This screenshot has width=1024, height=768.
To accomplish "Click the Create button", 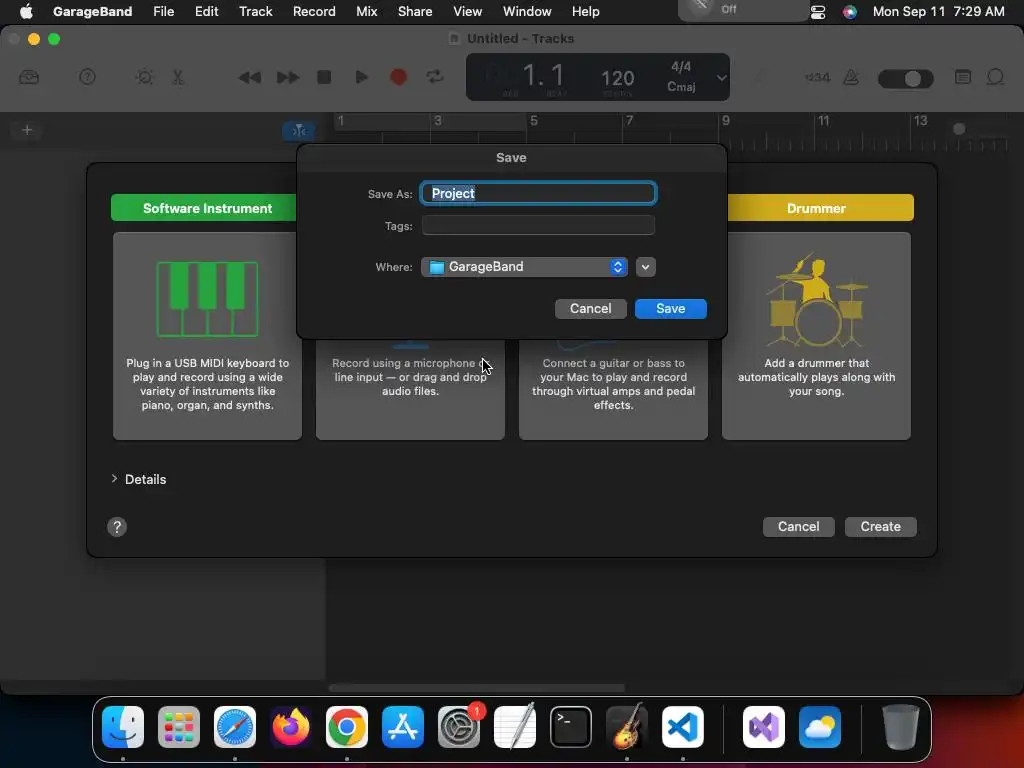I will (880, 526).
